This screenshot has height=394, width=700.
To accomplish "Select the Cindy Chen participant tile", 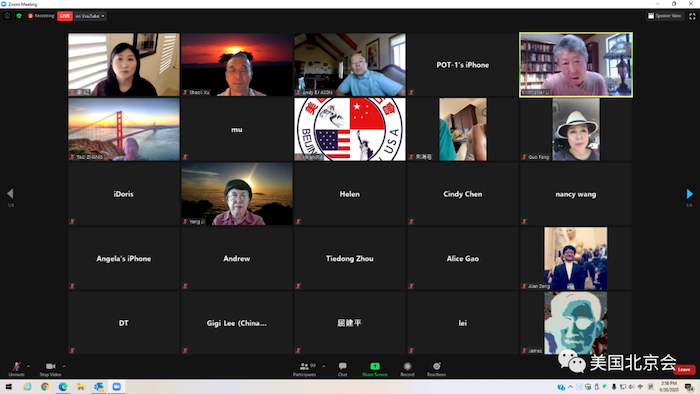I will pos(463,194).
